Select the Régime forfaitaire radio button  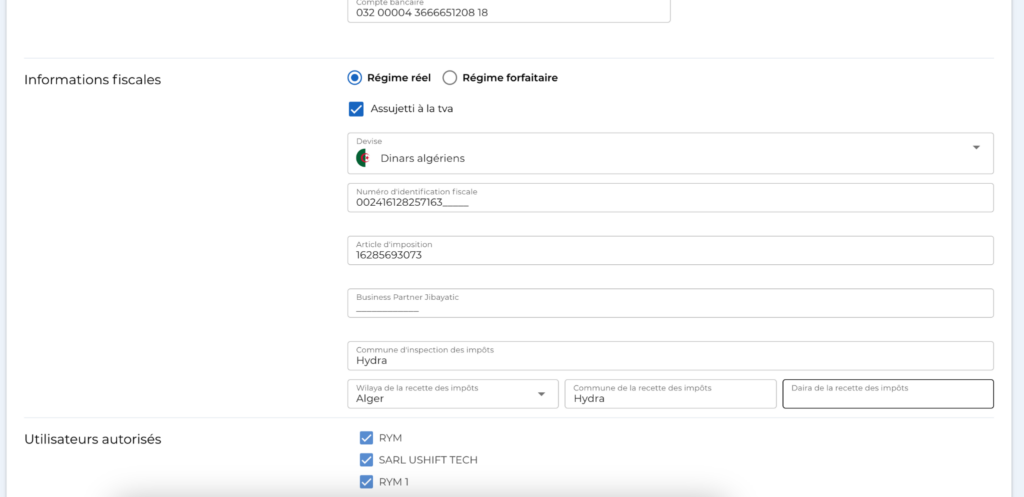pos(449,78)
